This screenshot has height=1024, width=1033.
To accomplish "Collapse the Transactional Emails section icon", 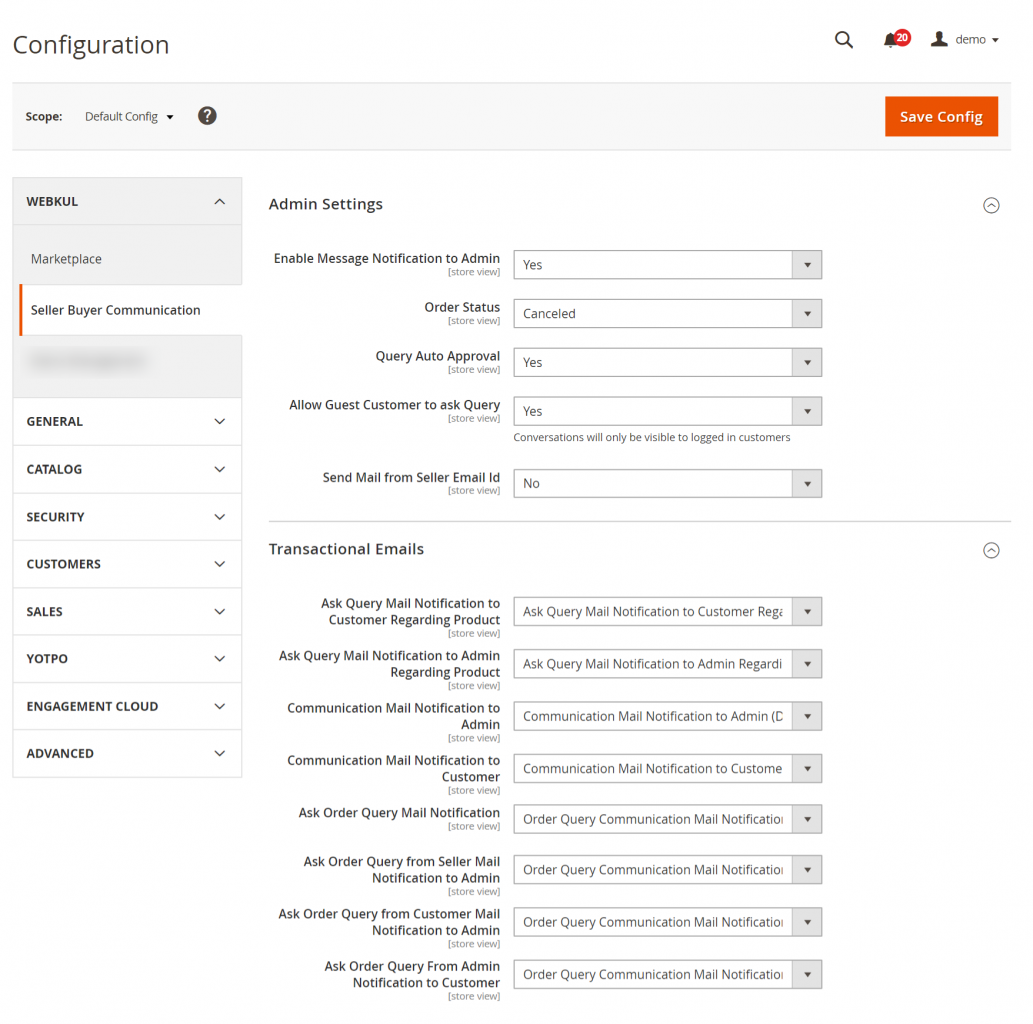I will tap(991, 550).
